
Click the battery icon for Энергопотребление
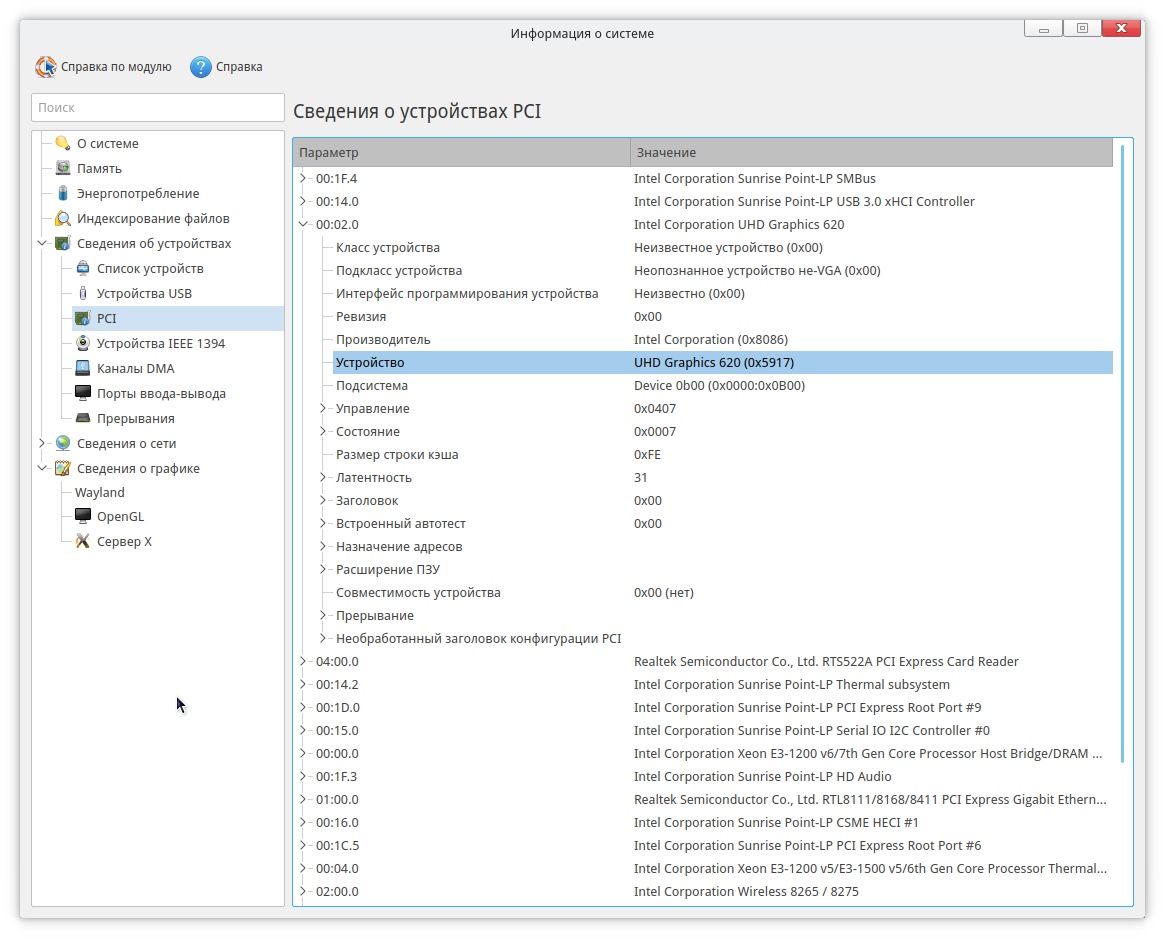[63, 194]
